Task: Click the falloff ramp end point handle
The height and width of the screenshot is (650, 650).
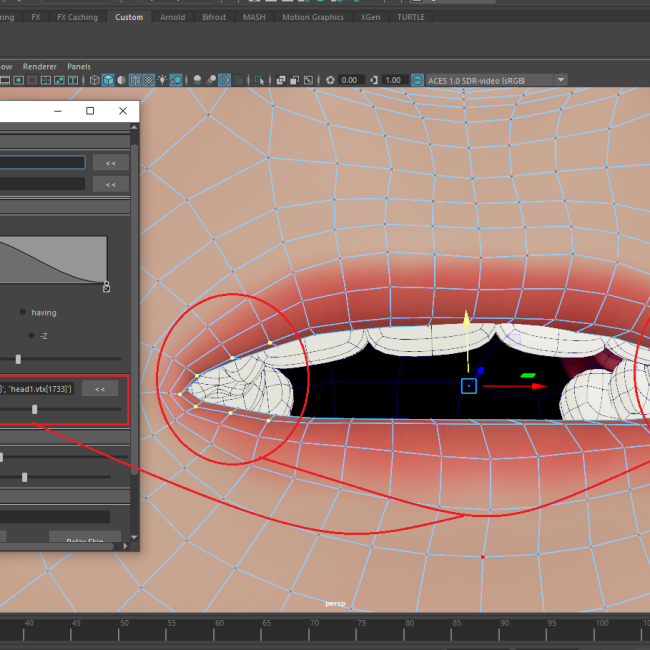Action: pos(107,287)
